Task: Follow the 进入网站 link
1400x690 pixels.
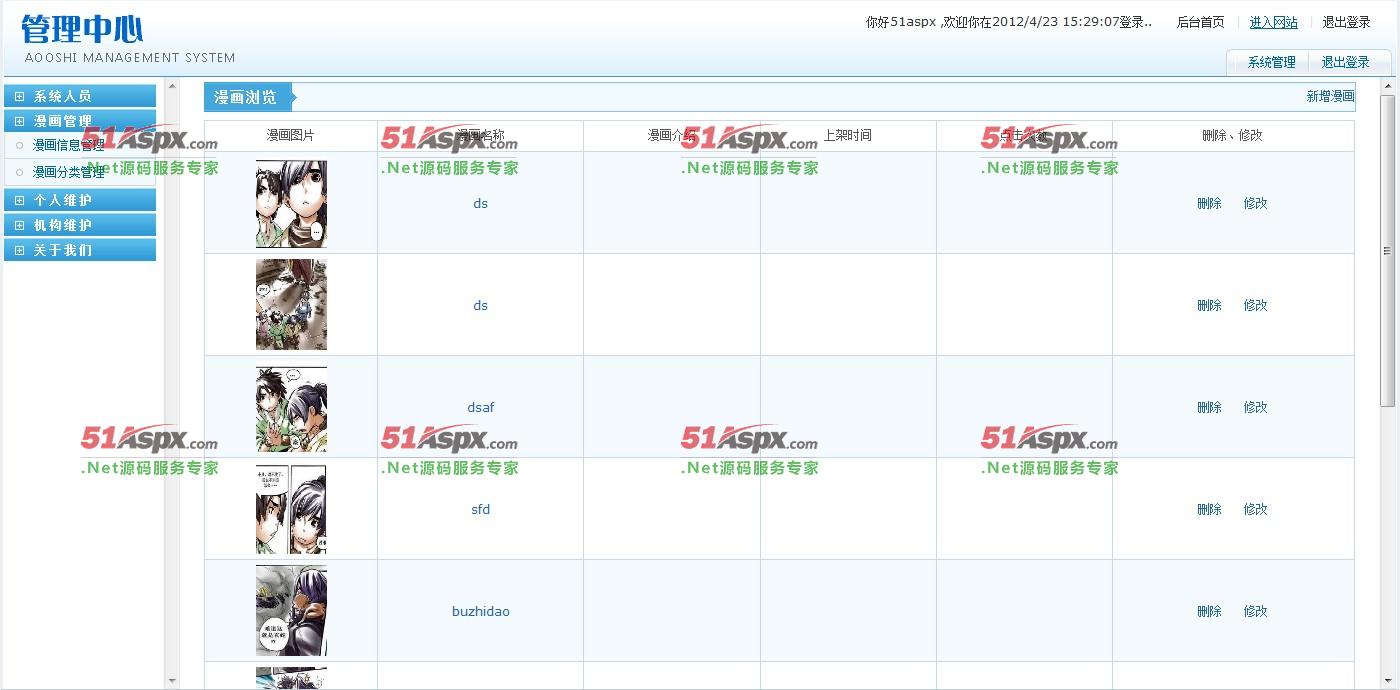Action: click(1273, 22)
